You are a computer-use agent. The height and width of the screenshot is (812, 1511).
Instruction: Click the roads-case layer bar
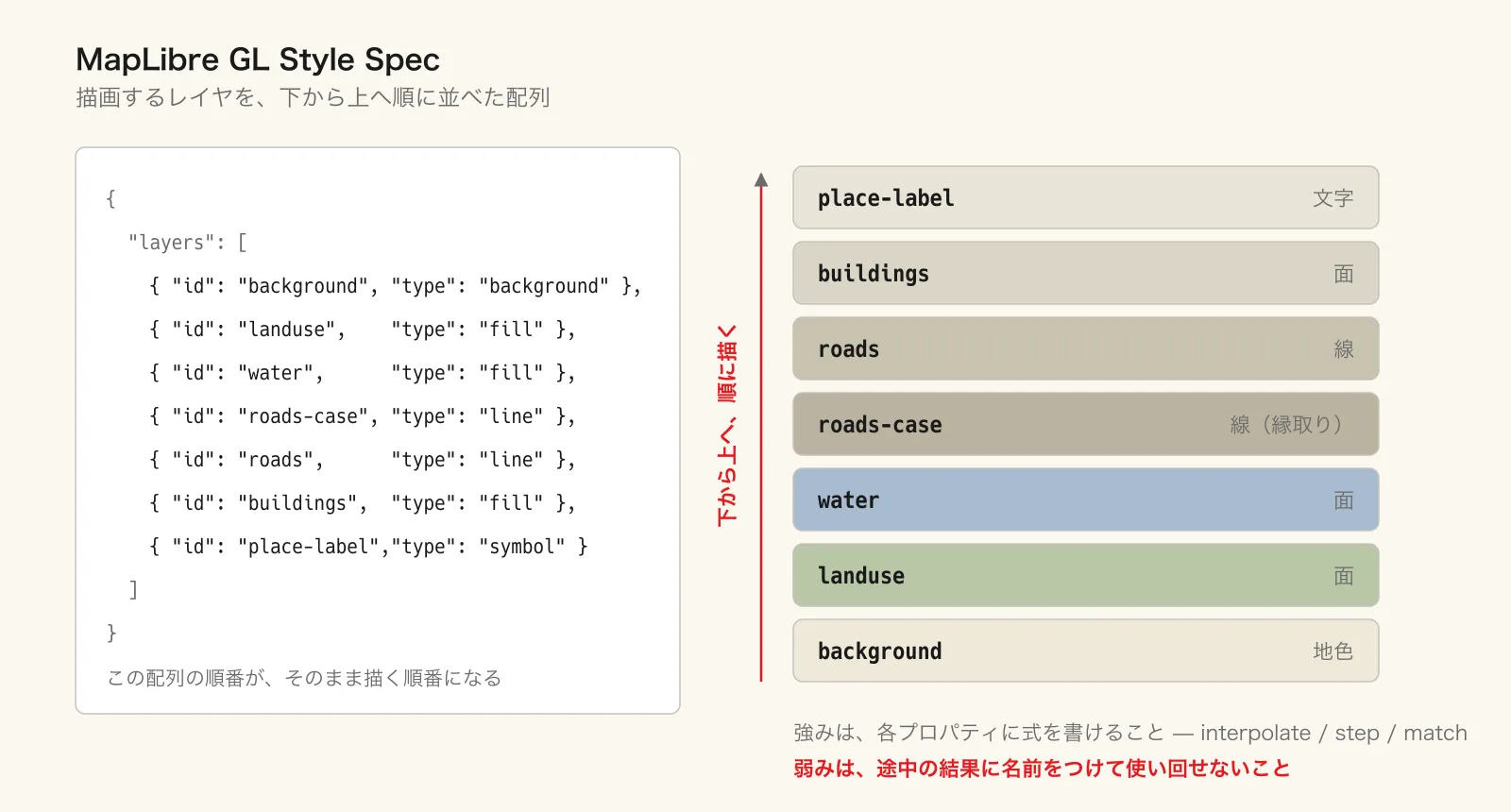[x=1086, y=424]
